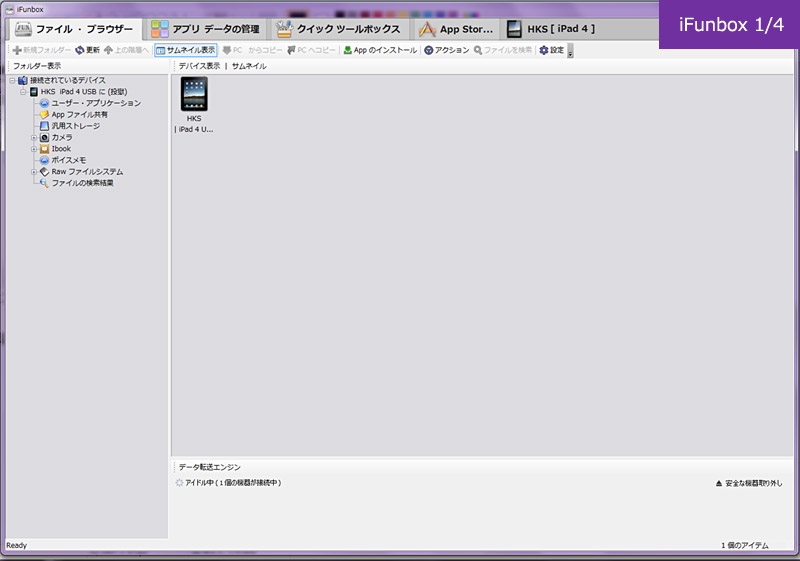Expand the Ibook tree node
Screen dimensions: 800x561
(34, 149)
